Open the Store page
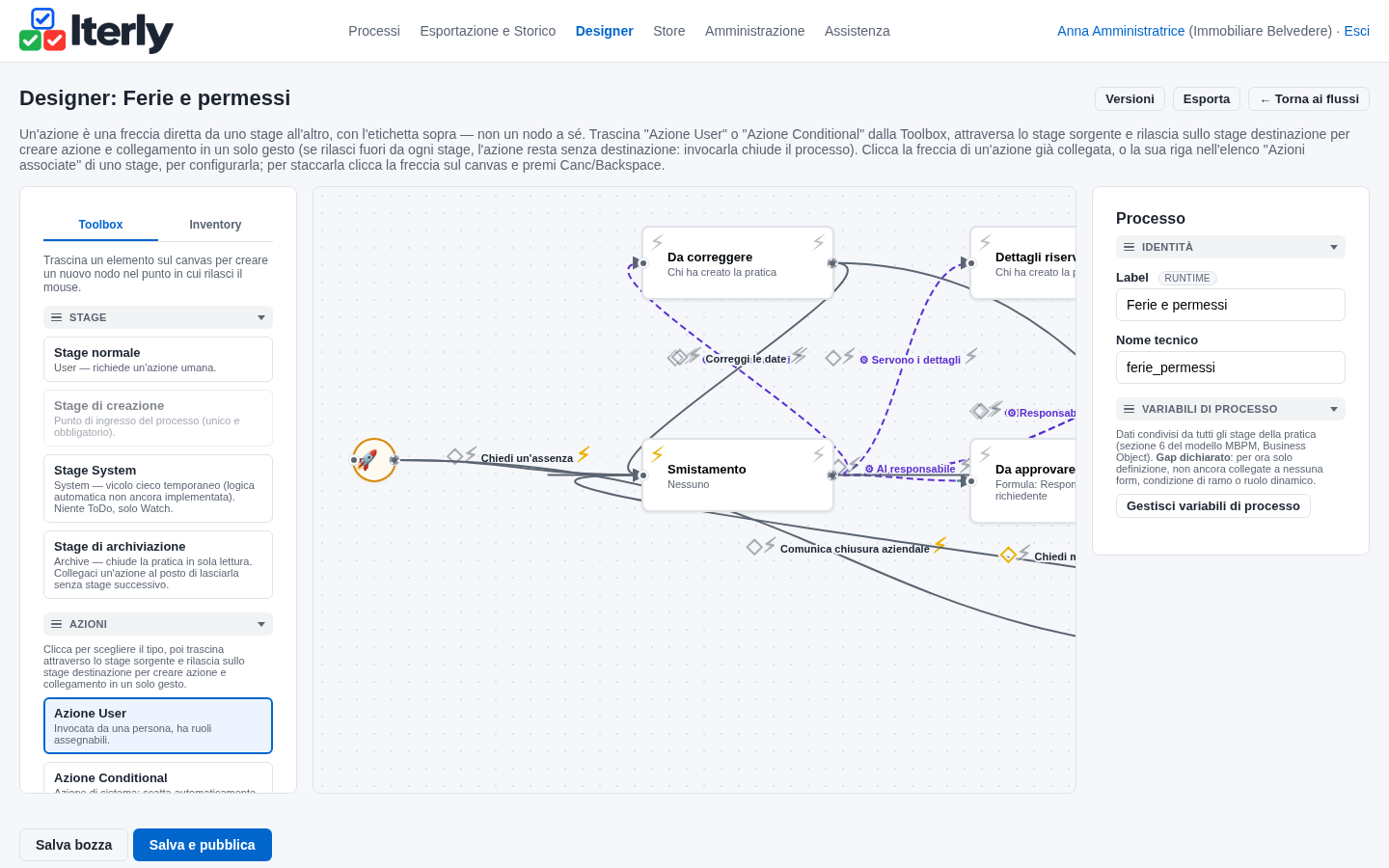The image size is (1389, 868). click(669, 31)
